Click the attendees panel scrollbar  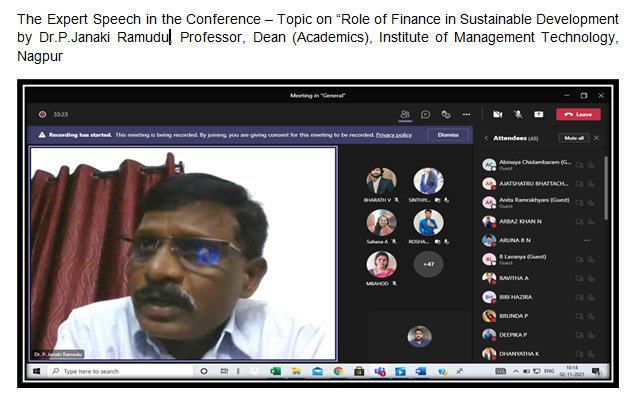[x=606, y=188]
